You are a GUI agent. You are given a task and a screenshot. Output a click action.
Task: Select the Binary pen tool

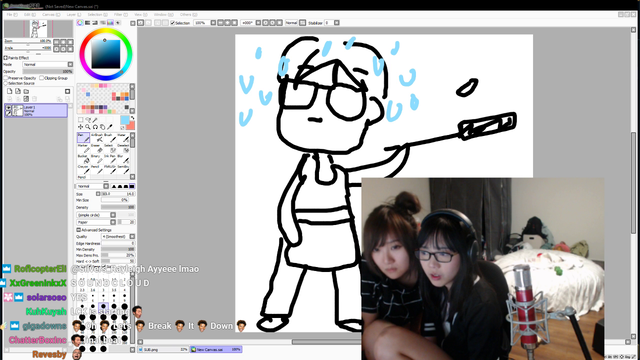[97, 159]
